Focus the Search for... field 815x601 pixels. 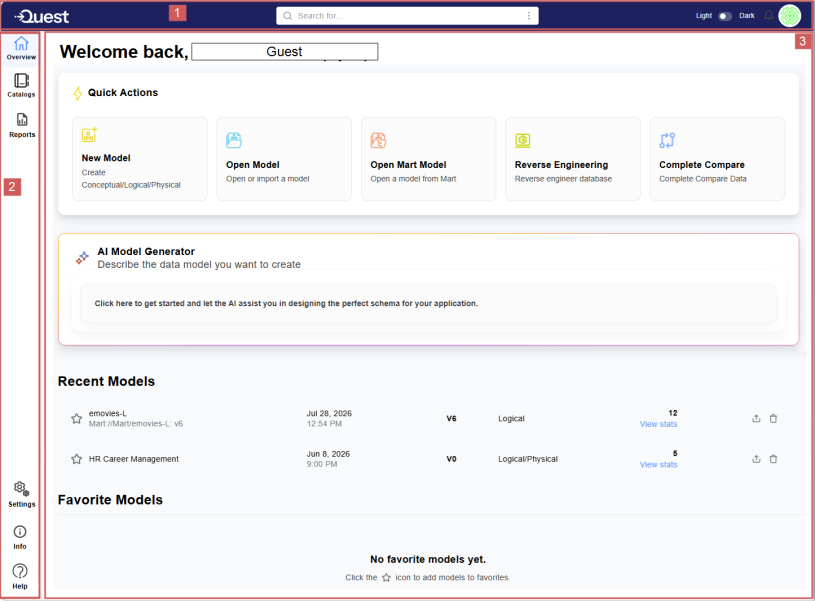[x=407, y=16]
